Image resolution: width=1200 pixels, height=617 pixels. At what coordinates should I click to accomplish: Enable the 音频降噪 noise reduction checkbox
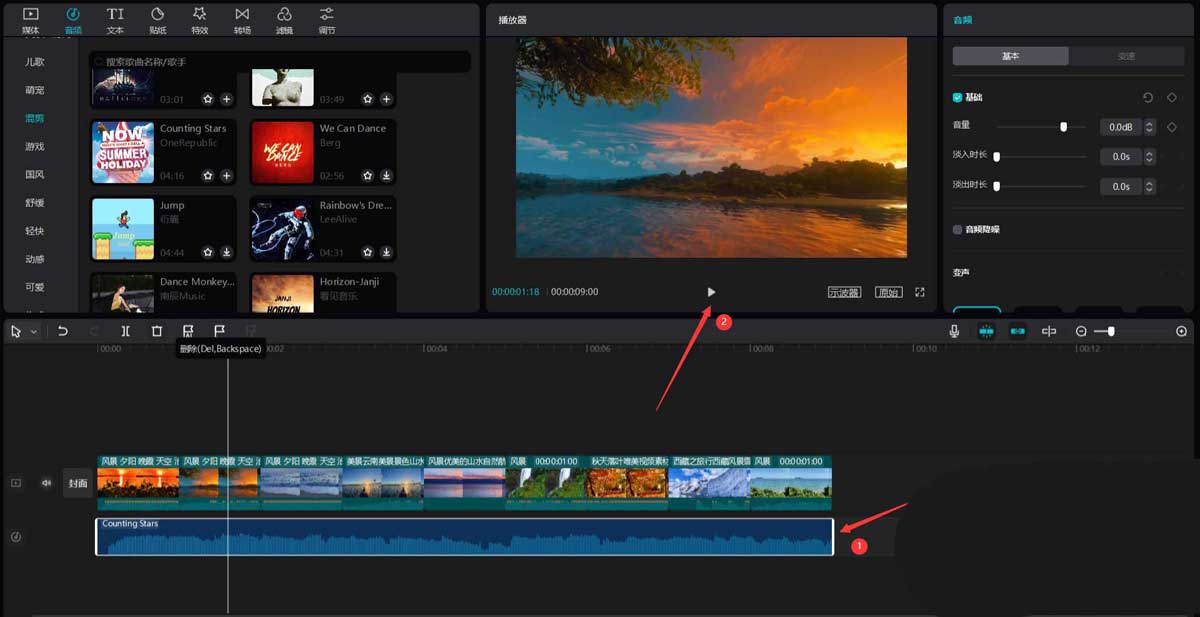pyautogui.click(x=957, y=229)
